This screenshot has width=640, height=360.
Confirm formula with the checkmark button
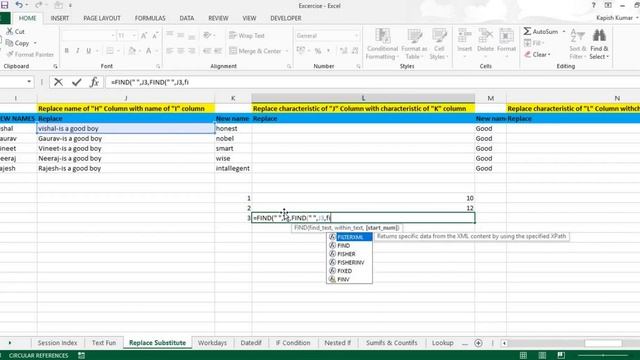pyautogui.click(x=76, y=82)
